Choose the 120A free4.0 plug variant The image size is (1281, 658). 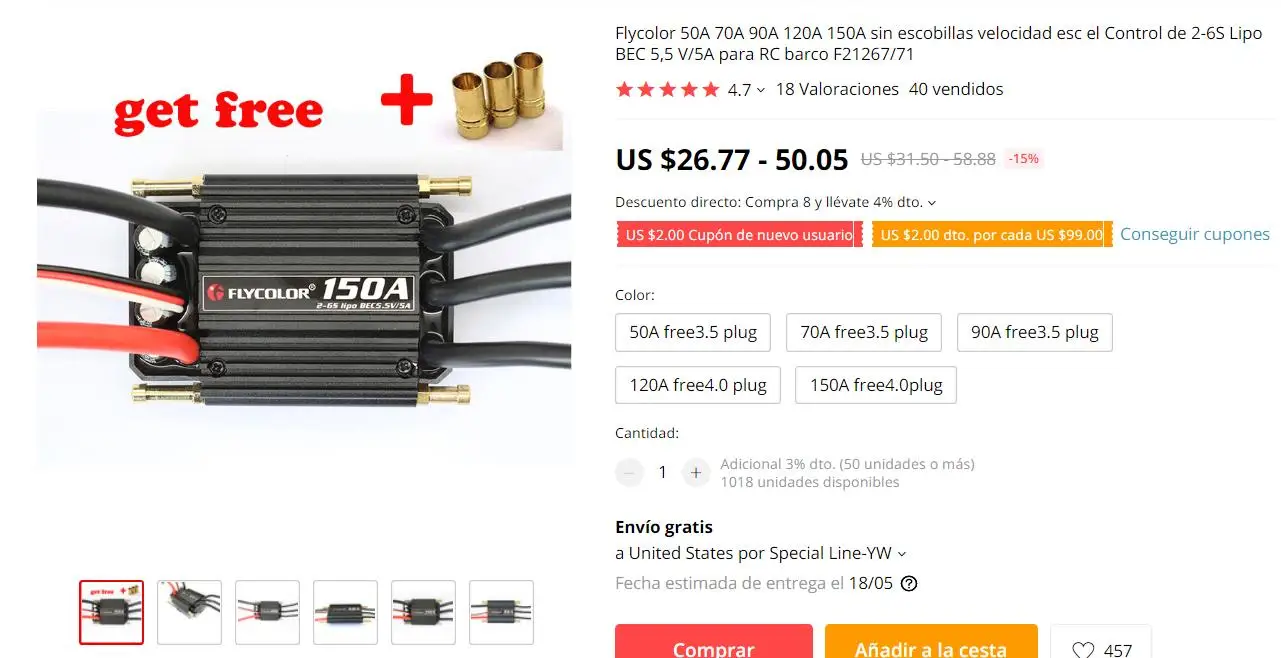coord(698,385)
